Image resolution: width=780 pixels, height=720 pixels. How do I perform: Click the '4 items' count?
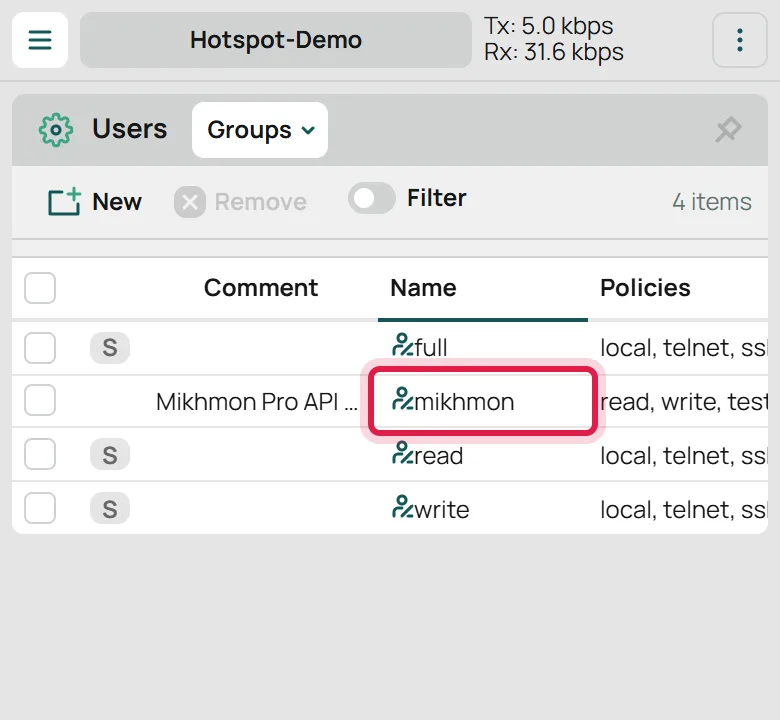[x=712, y=202]
